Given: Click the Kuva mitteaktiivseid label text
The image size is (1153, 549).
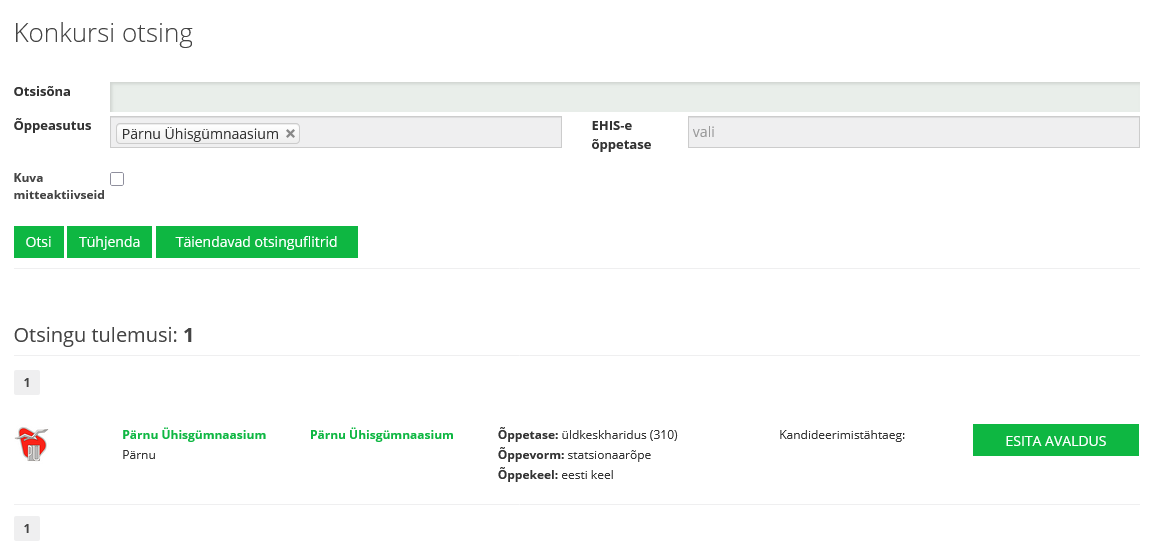Looking at the screenshot, I should point(58,186).
